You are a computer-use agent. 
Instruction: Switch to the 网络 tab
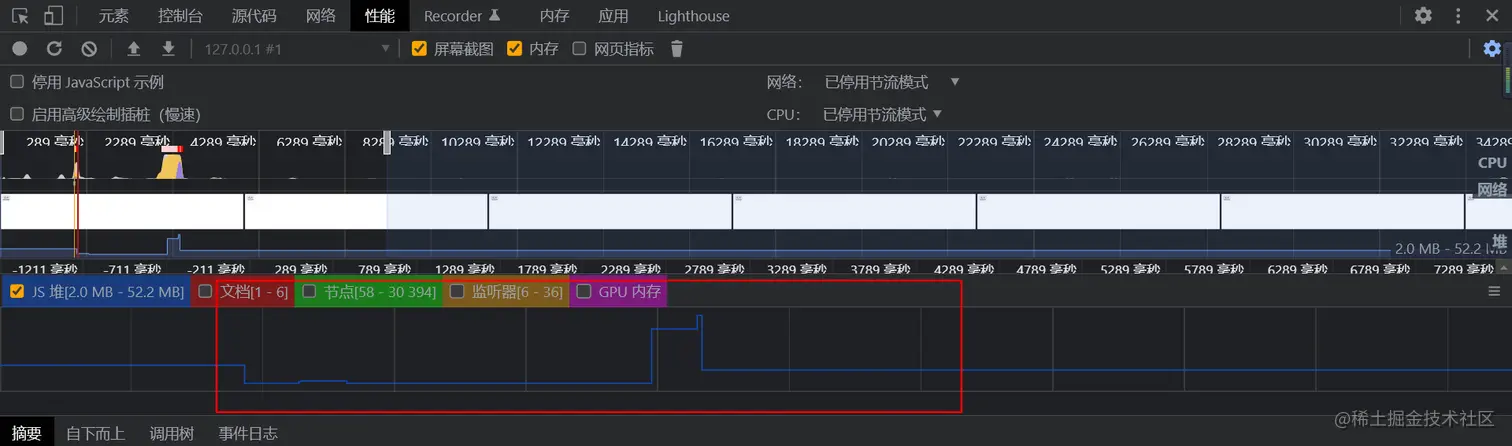tap(321, 16)
